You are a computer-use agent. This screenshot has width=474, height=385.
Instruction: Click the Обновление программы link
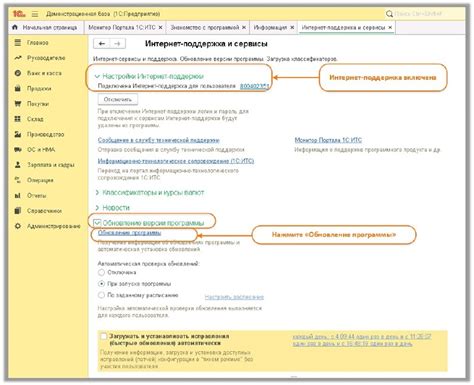(129, 233)
